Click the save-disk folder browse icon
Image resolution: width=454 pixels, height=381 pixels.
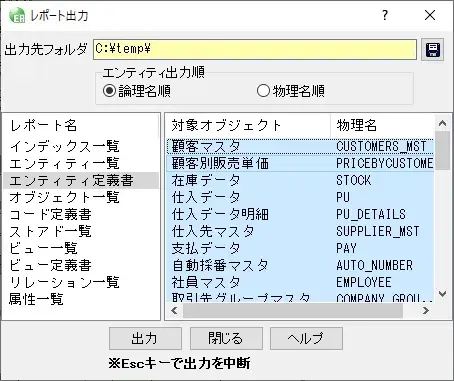[x=432, y=49]
